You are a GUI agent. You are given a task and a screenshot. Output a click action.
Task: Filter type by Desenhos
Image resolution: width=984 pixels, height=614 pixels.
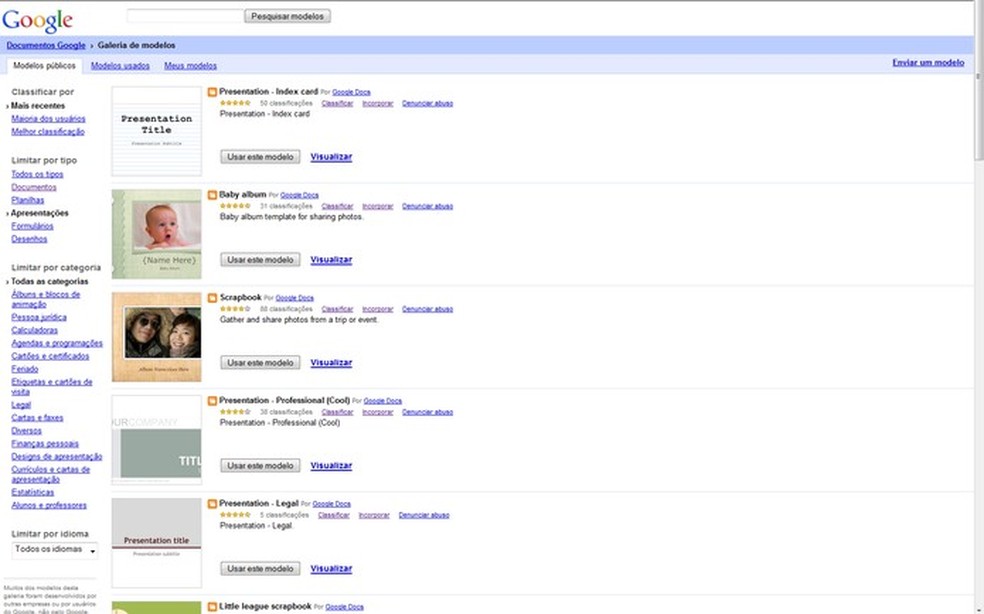29,239
